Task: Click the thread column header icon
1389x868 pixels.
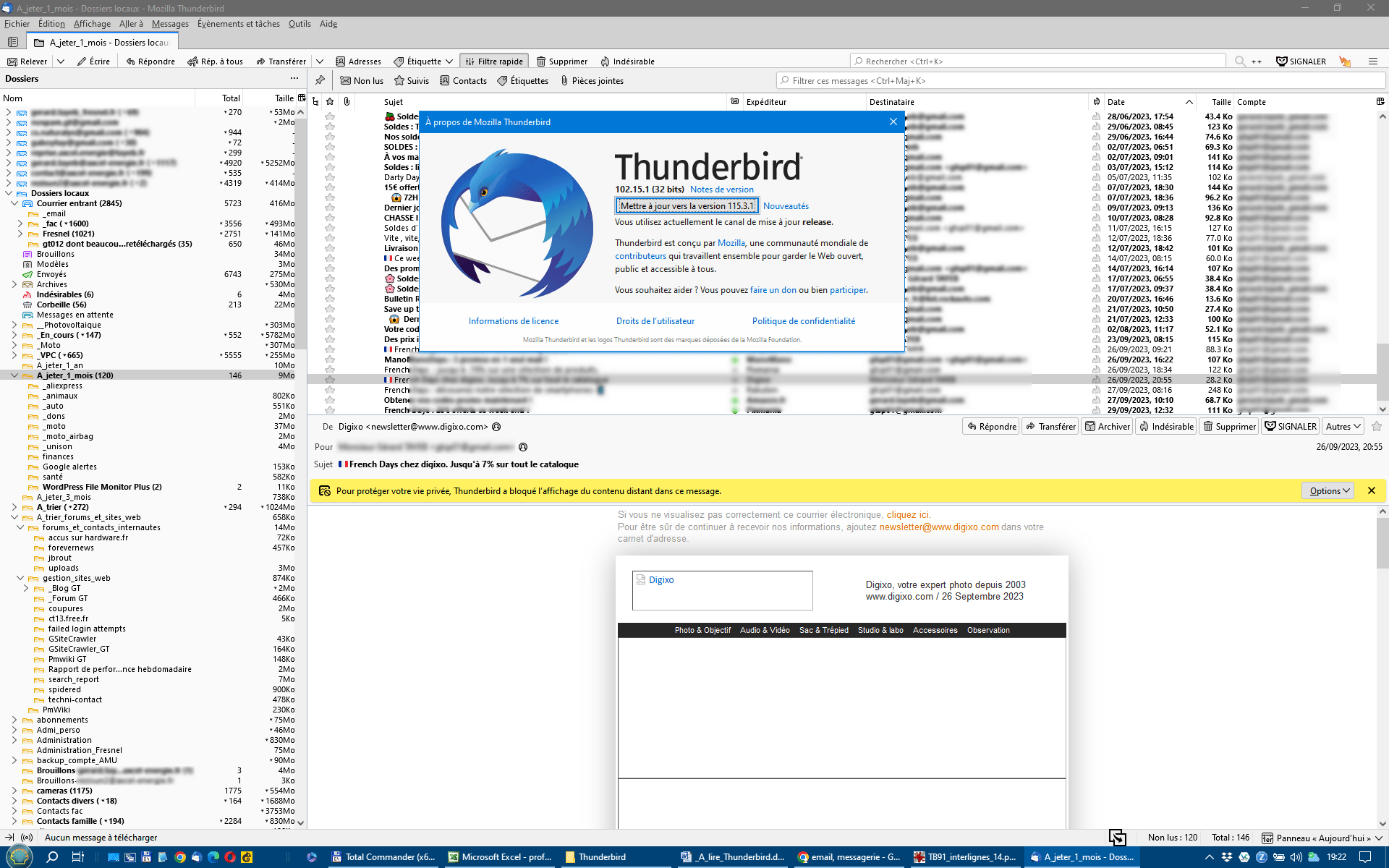Action: [315, 102]
